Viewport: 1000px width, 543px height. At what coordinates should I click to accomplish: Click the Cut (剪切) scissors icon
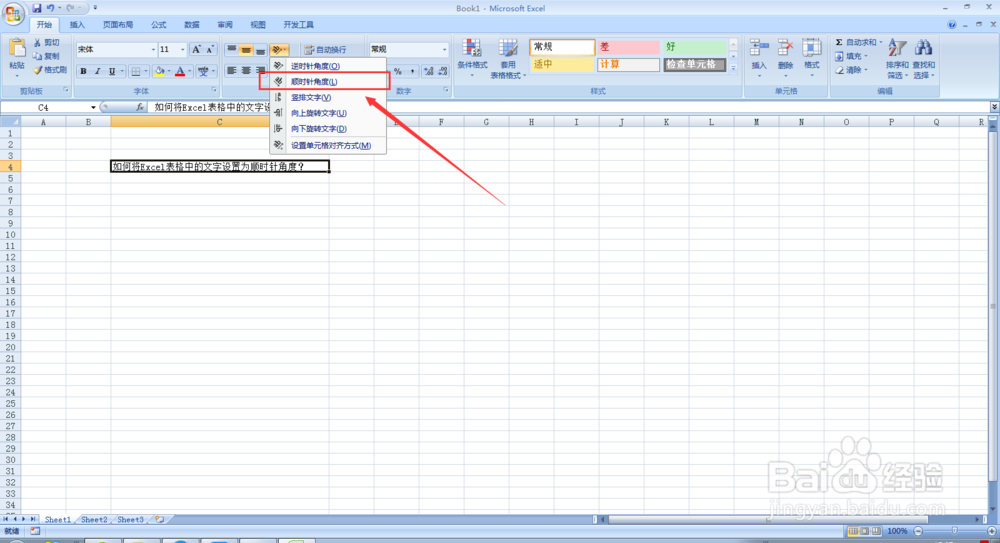coord(38,42)
